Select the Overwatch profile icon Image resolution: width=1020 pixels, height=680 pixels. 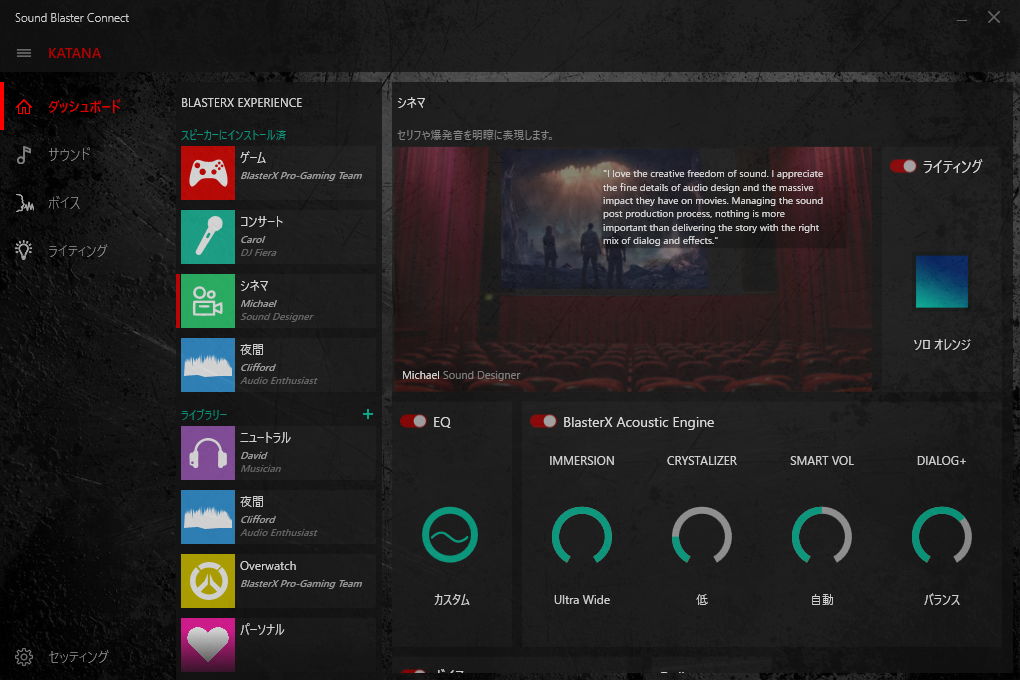208,581
